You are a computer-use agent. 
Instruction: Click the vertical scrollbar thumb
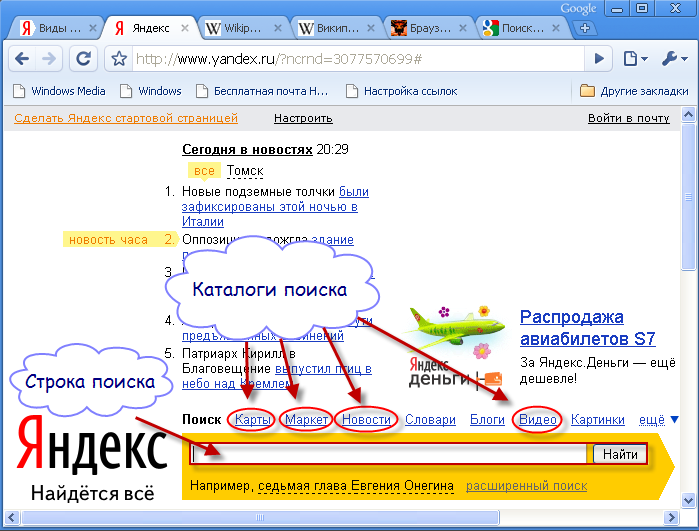(689, 197)
